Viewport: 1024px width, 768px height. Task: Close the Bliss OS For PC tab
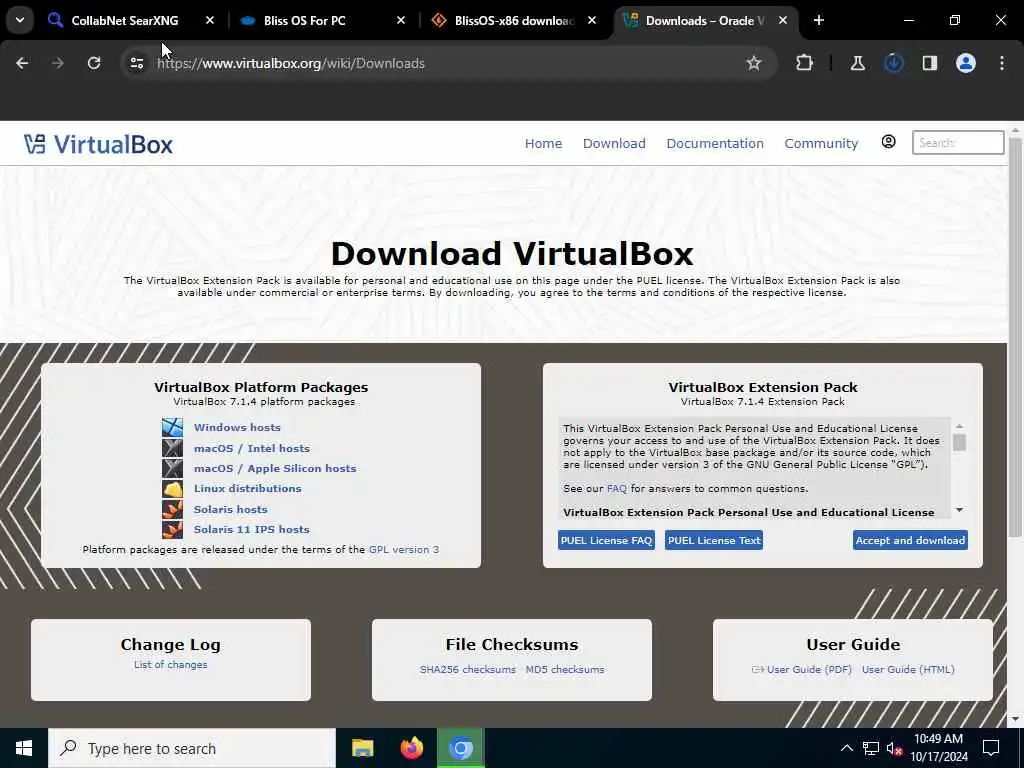[401, 20]
